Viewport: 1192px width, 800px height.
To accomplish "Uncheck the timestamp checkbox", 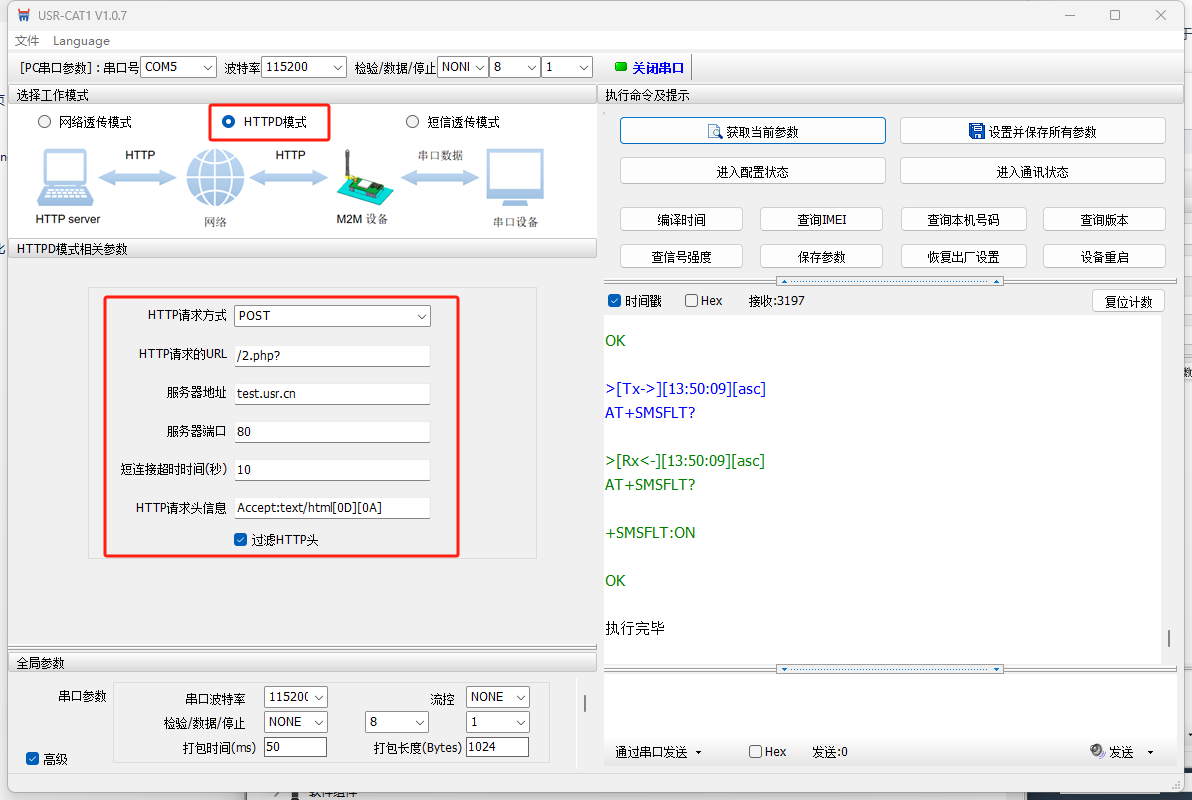I will [614, 301].
